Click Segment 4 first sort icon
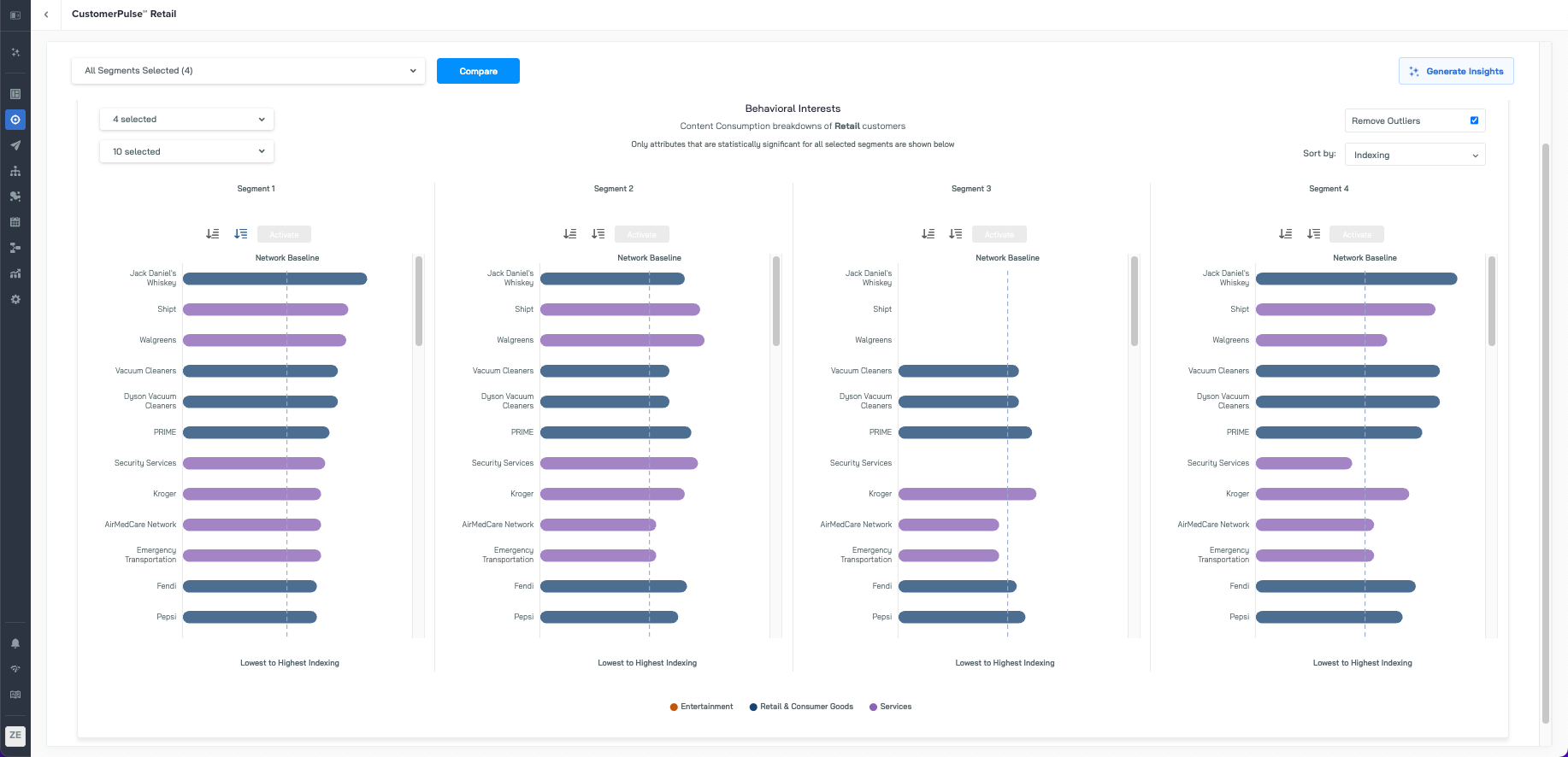 pyautogui.click(x=1286, y=234)
